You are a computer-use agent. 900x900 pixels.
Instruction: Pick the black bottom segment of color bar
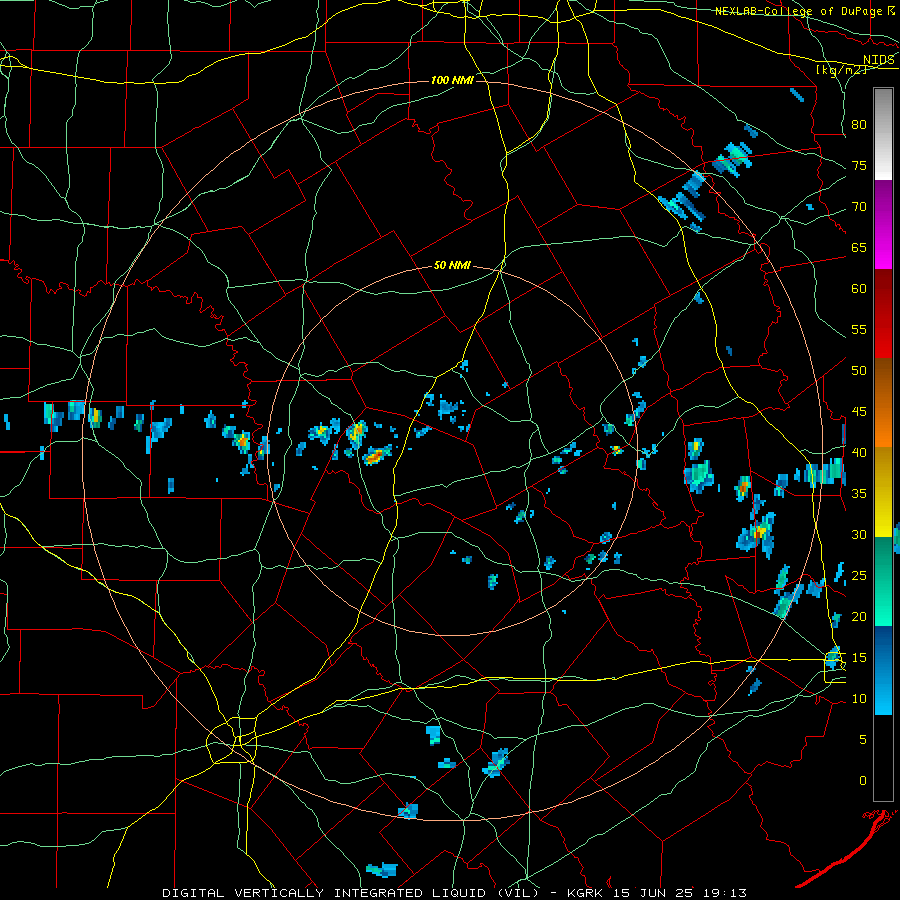(883, 758)
